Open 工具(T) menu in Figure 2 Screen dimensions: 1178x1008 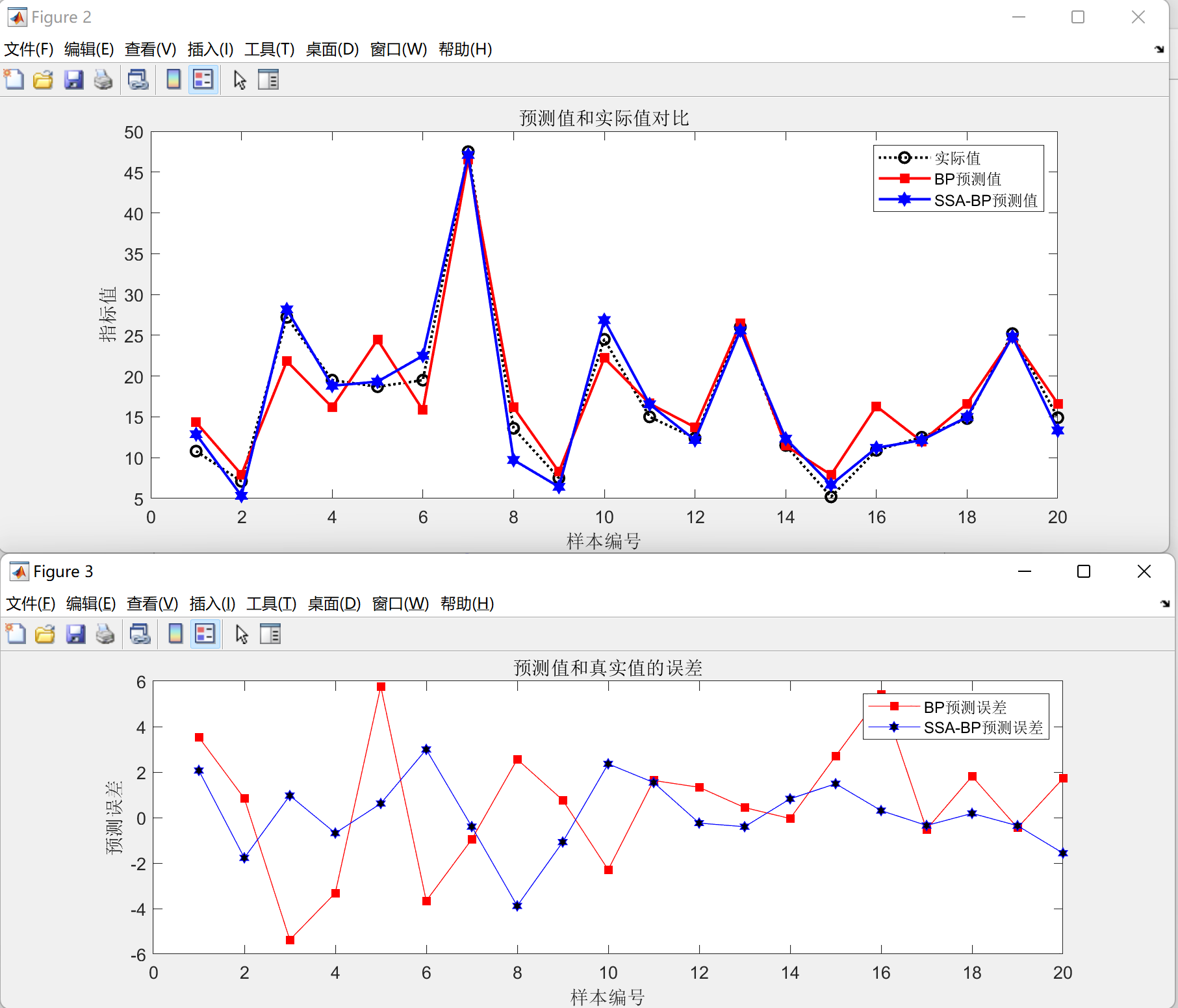point(270,49)
